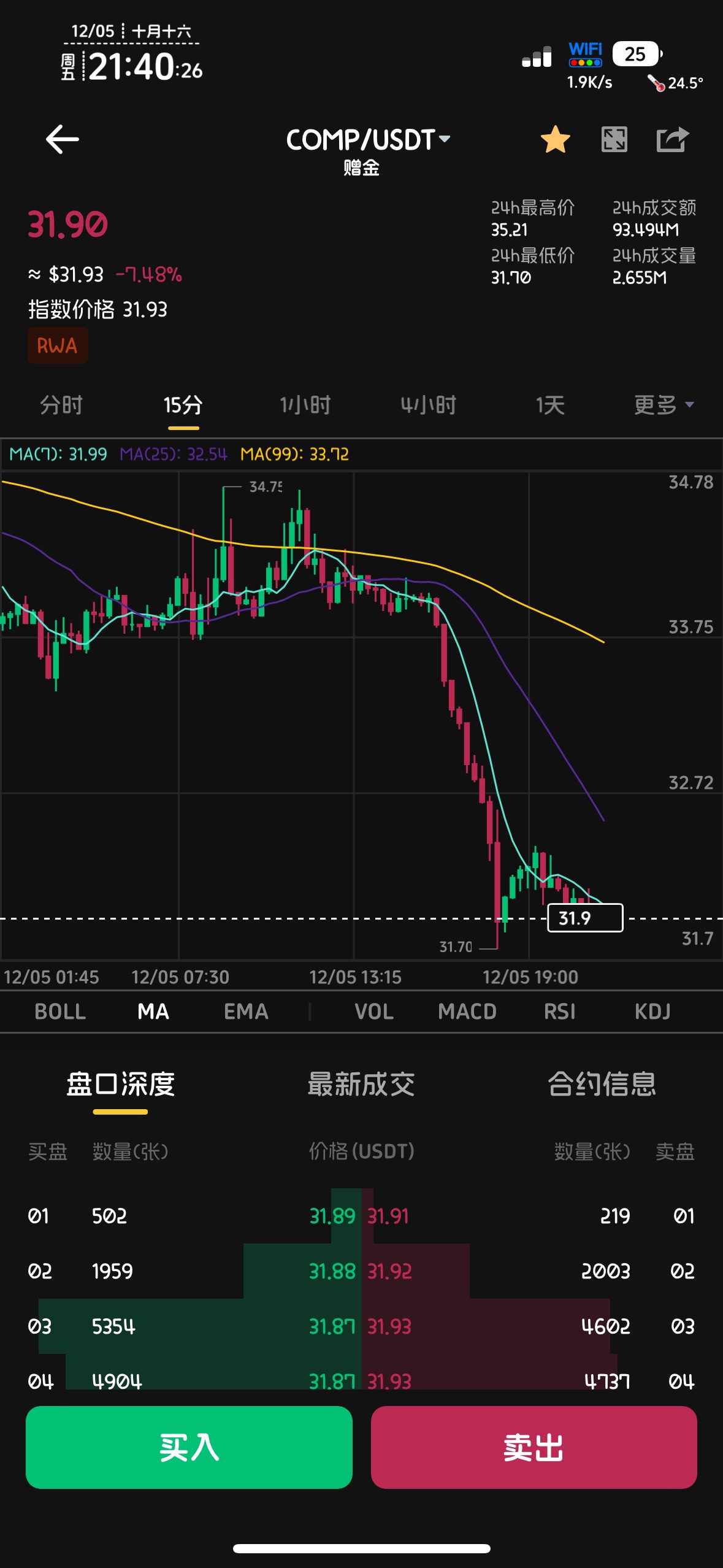The height and width of the screenshot is (1568, 723).
Task: Tap the MA(7): 31.99 legend
Action: coord(58,454)
